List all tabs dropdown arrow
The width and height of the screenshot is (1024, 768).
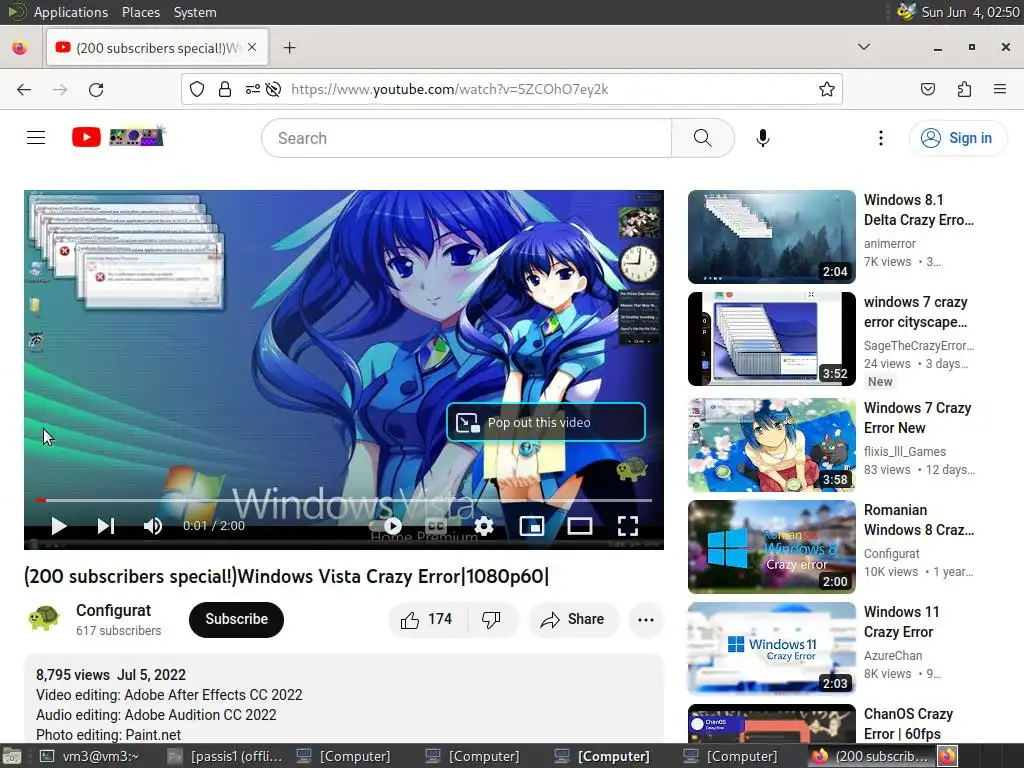863,47
